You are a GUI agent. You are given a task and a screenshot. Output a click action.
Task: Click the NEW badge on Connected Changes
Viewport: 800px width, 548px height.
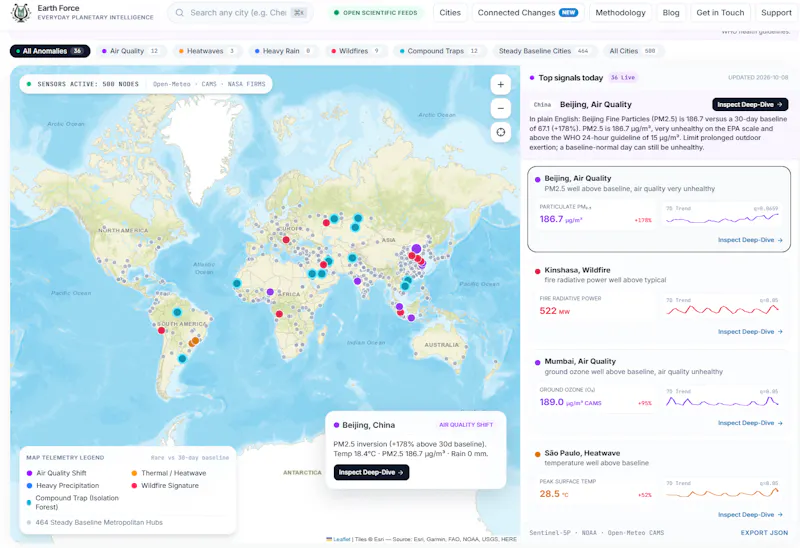point(568,13)
